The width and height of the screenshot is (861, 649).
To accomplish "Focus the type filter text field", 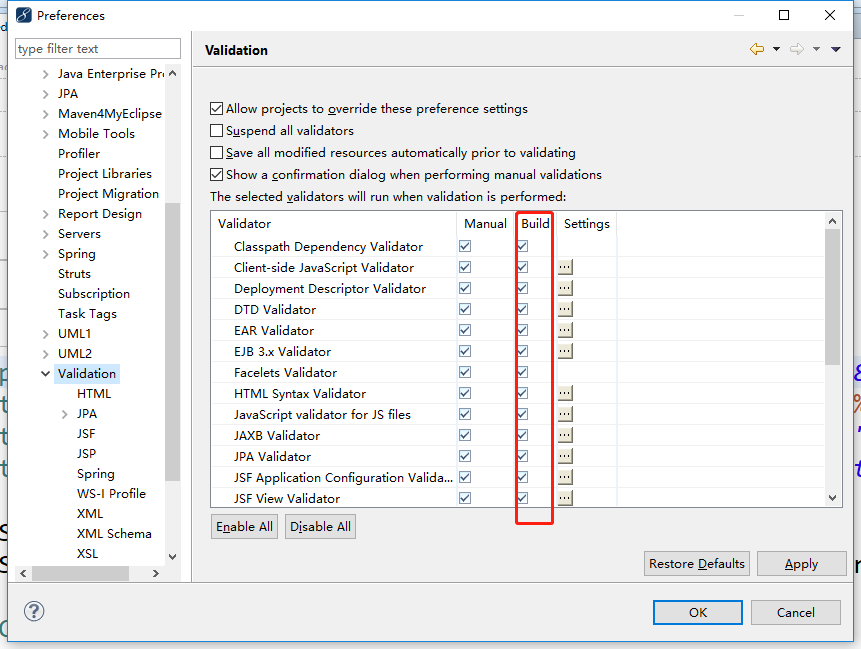I will click(x=98, y=49).
